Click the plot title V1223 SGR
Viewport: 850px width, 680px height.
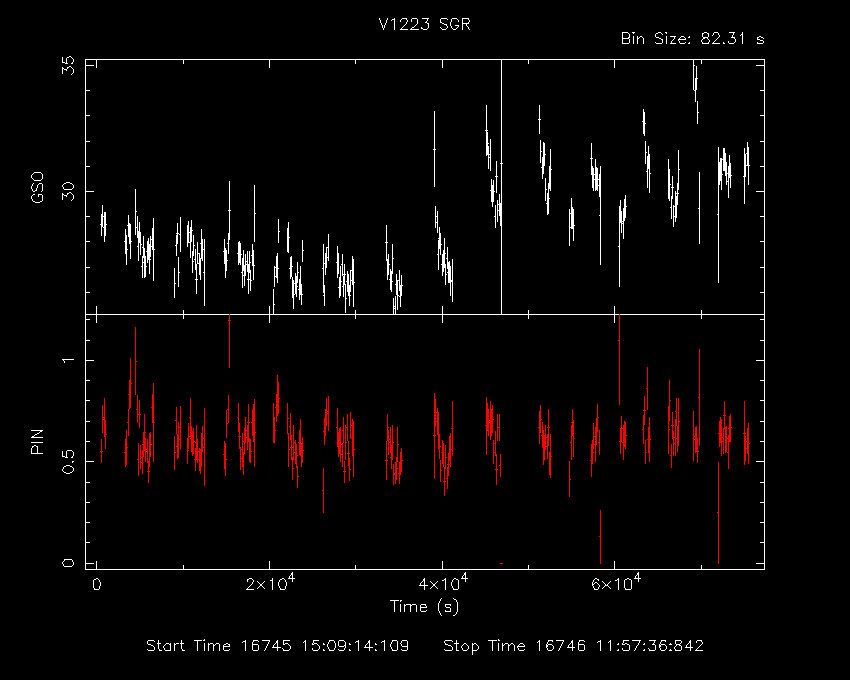tap(424, 24)
